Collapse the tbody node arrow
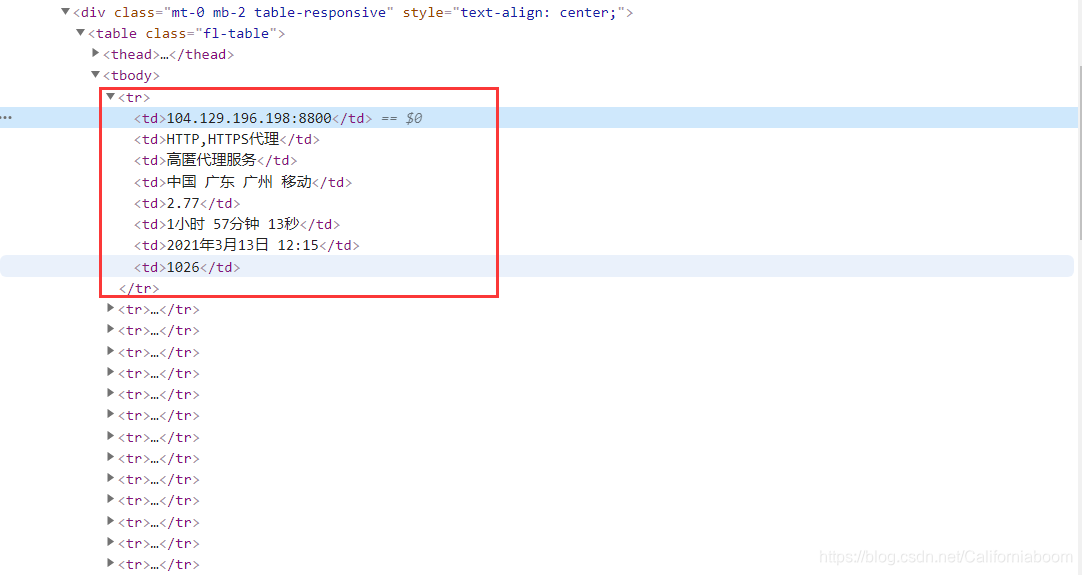The image size is (1082, 575). [96, 75]
